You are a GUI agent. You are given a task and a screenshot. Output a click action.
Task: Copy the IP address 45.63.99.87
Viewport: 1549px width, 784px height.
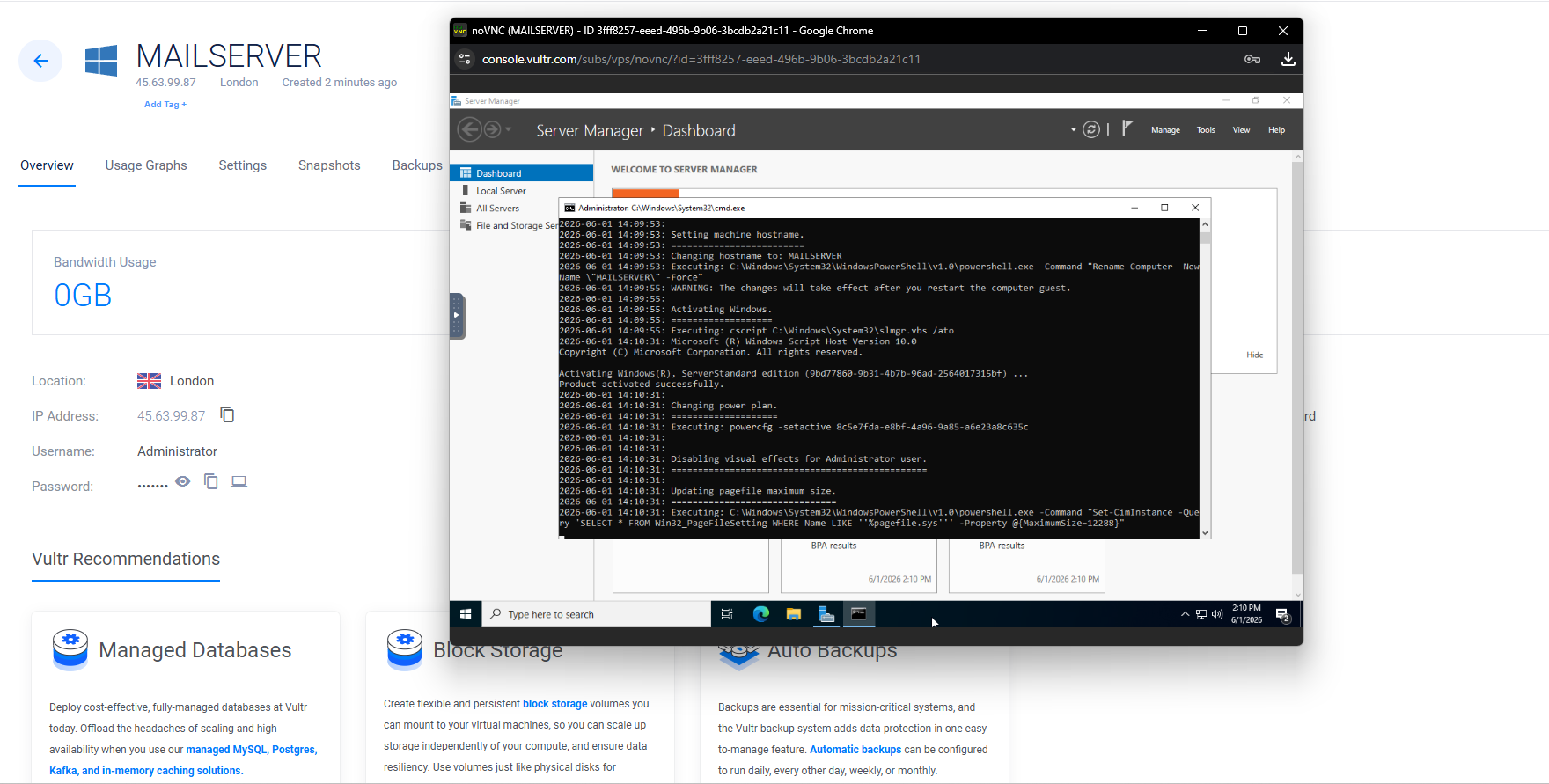click(x=227, y=414)
